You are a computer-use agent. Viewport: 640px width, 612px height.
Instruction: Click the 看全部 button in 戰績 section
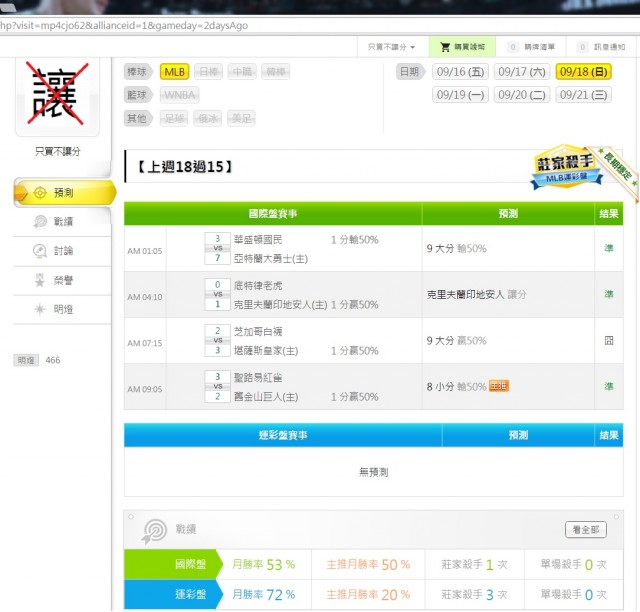[x=585, y=529]
